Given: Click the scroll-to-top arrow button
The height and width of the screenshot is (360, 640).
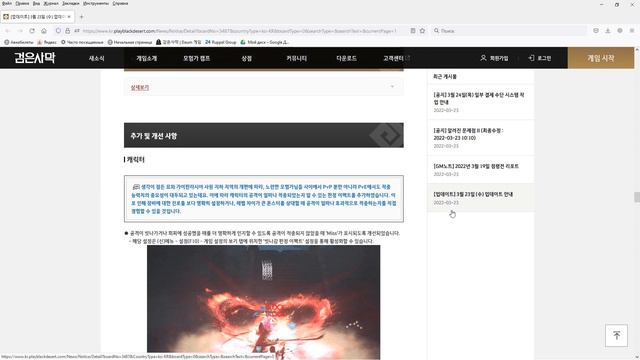Looking at the screenshot, I should [616, 335].
